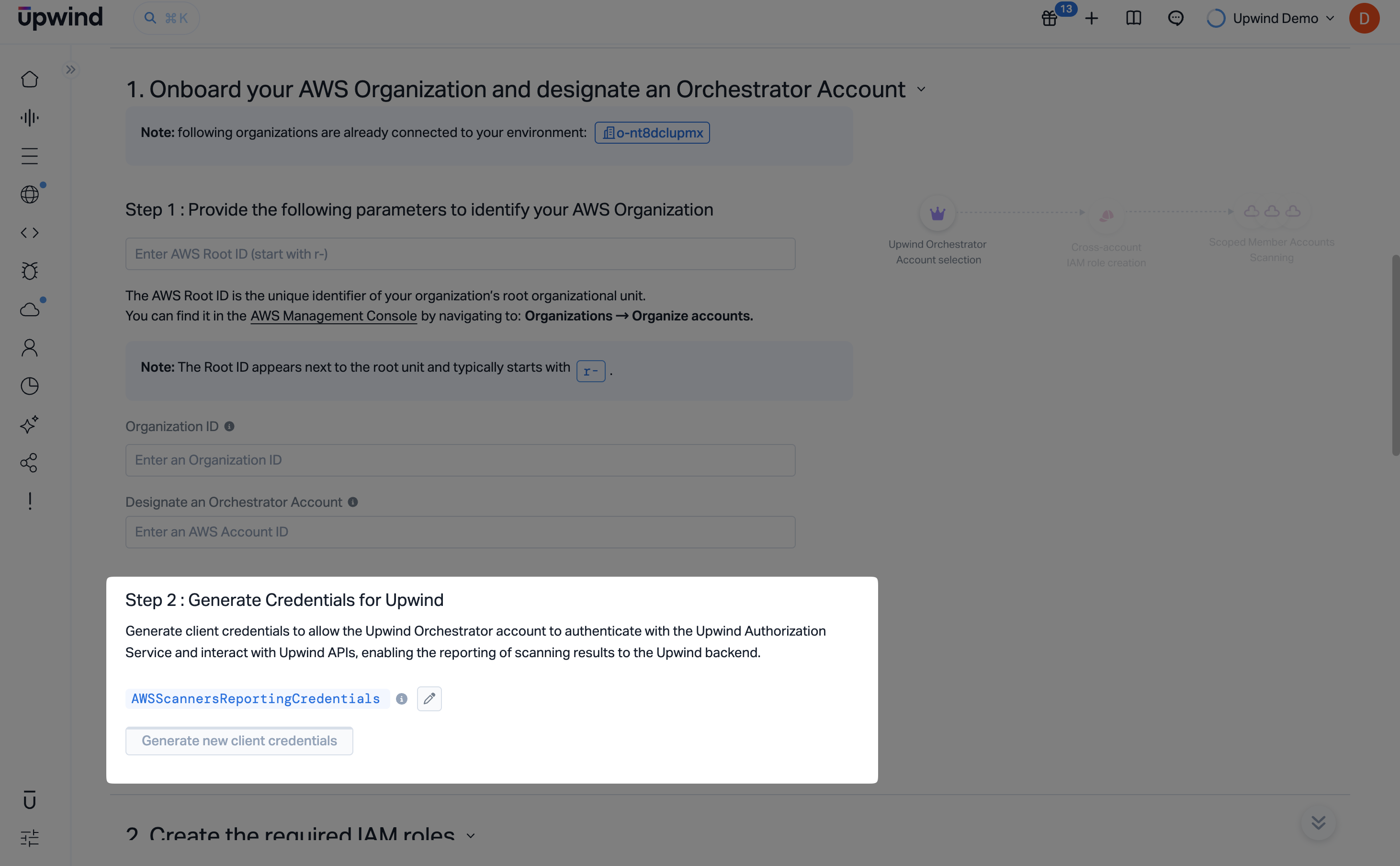The image size is (1400, 866).
Task: Open the code brackets sidebar icon
Action: (30, 232)
